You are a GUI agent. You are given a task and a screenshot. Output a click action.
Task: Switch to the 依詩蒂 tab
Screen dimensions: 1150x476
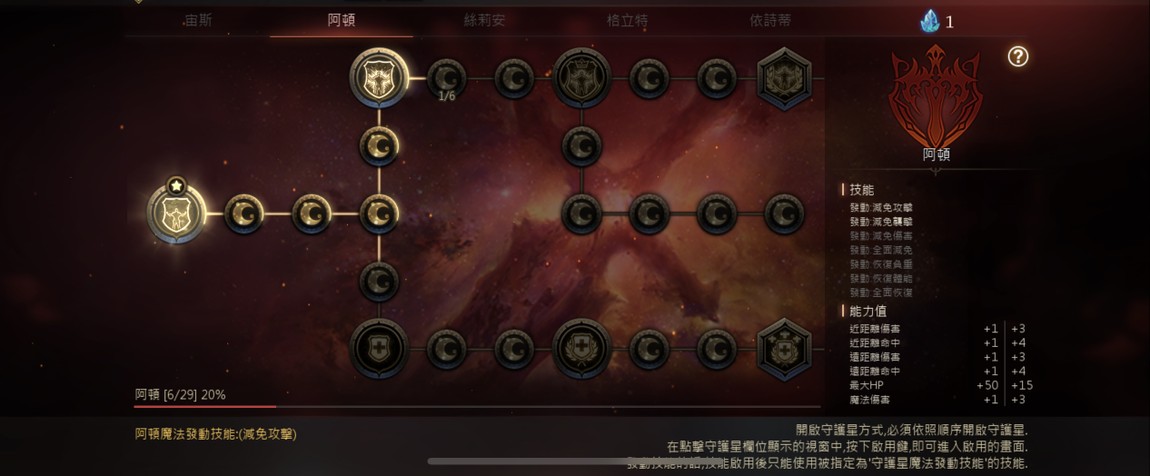tap(770, 21)
